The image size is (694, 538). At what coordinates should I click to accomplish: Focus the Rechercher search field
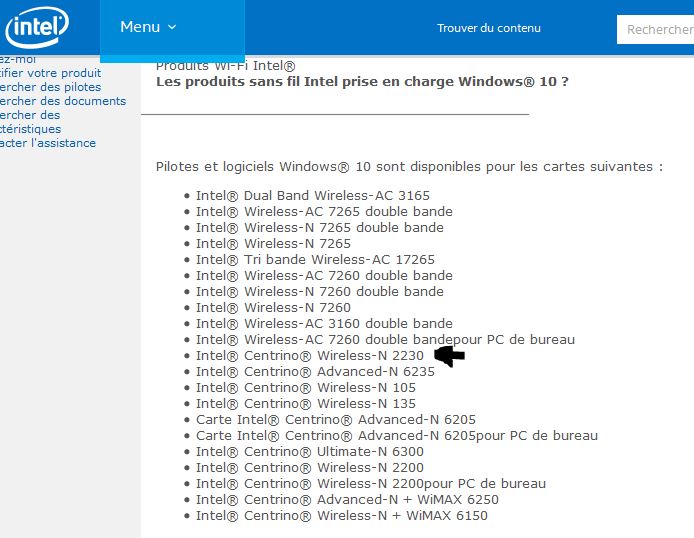tap(655, 30)
